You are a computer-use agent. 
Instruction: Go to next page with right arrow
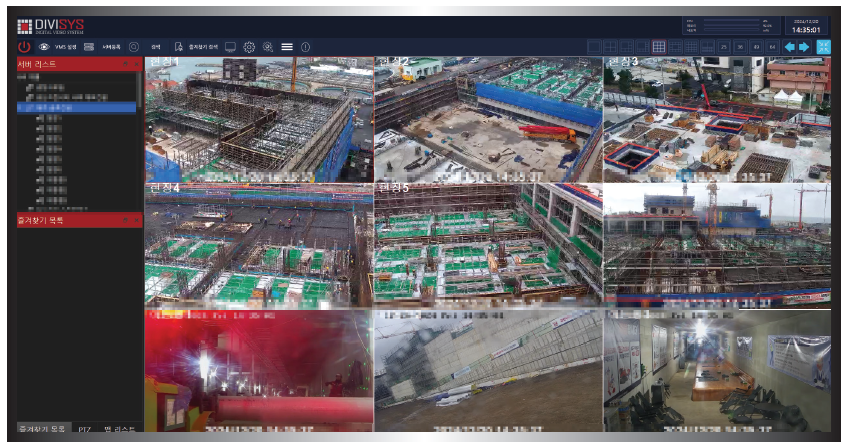click(x=803, y=46)
